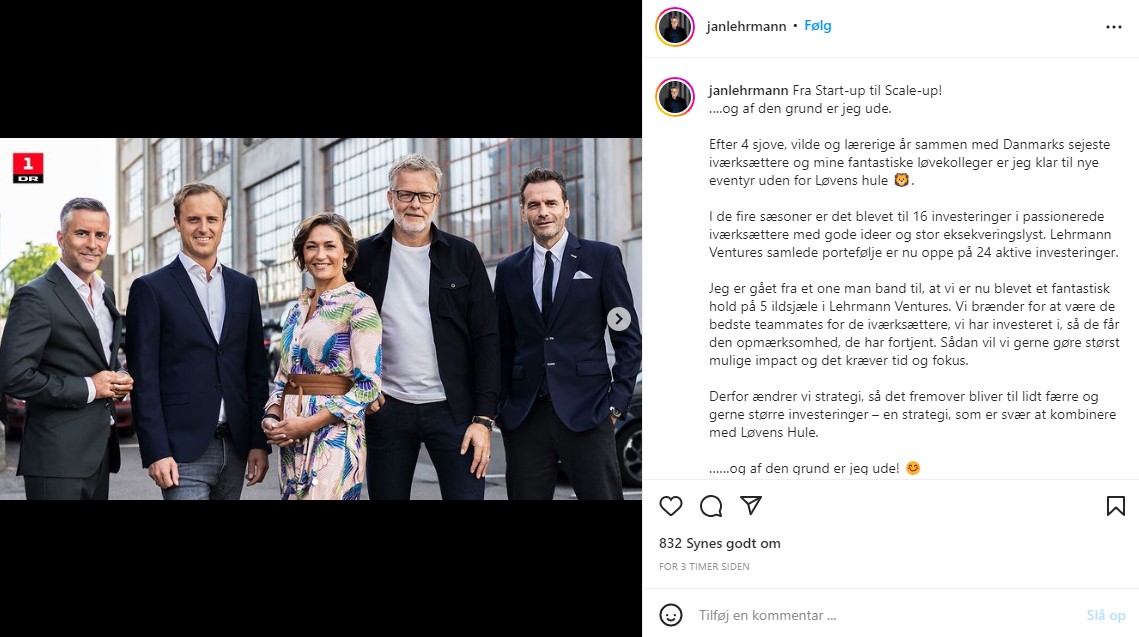Viewport: 1139px width, 637px height.
Task: Open comments via the speech bubble icon
Action: [x=711, y=506]
